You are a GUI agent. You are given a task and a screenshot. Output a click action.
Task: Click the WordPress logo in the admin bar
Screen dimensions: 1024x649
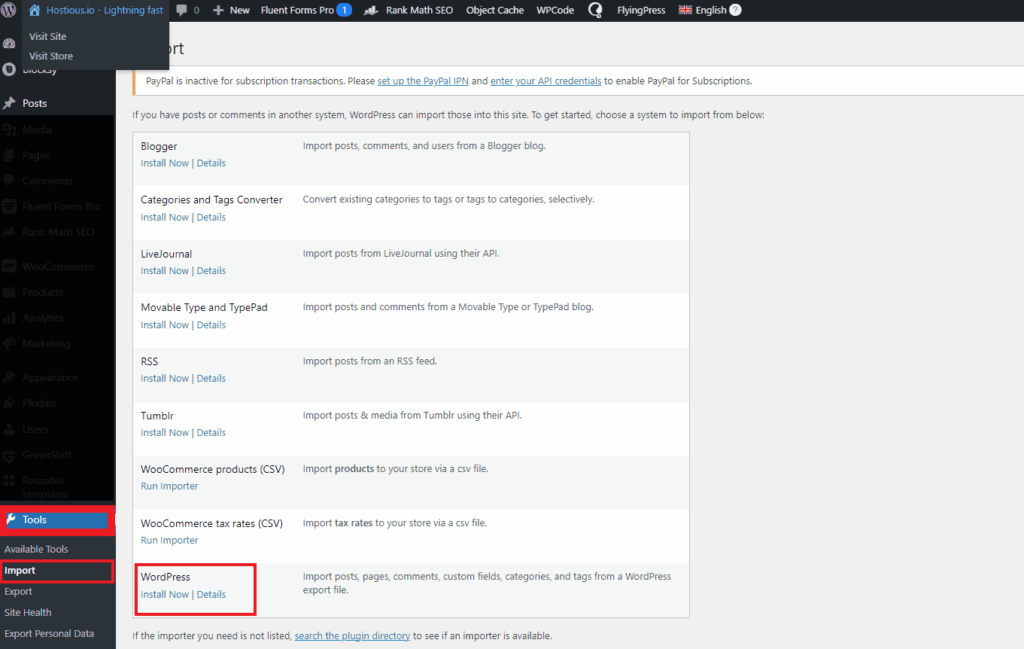pyautogui.click(x=10, y=10)
